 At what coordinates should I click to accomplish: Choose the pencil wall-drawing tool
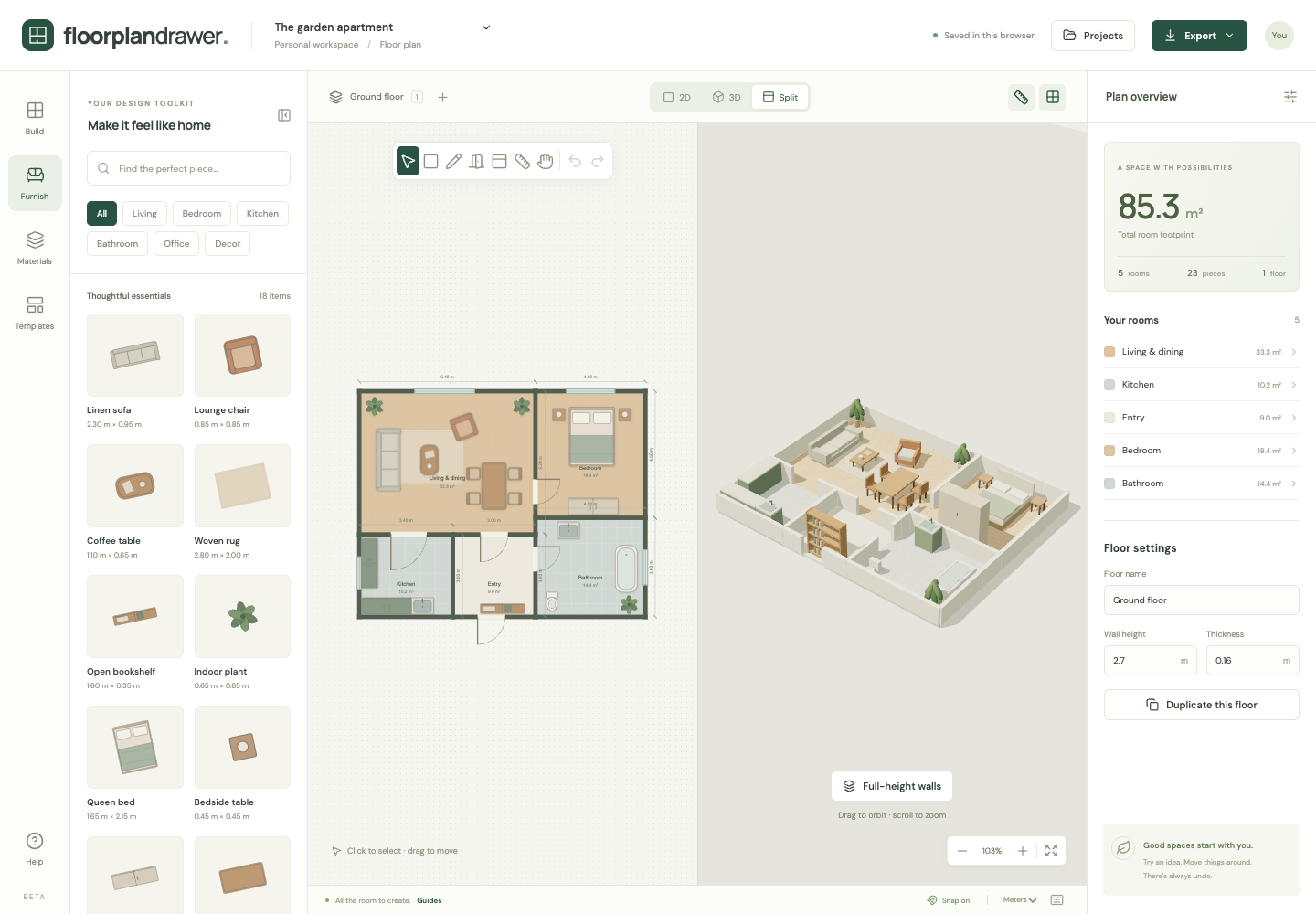coord(453,162)
